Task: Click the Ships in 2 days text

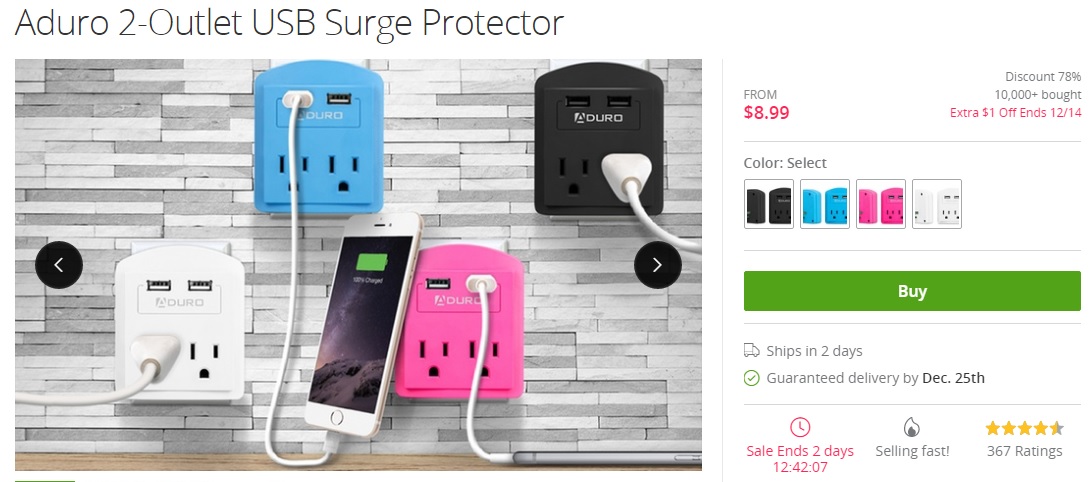Action: [814, 351]
